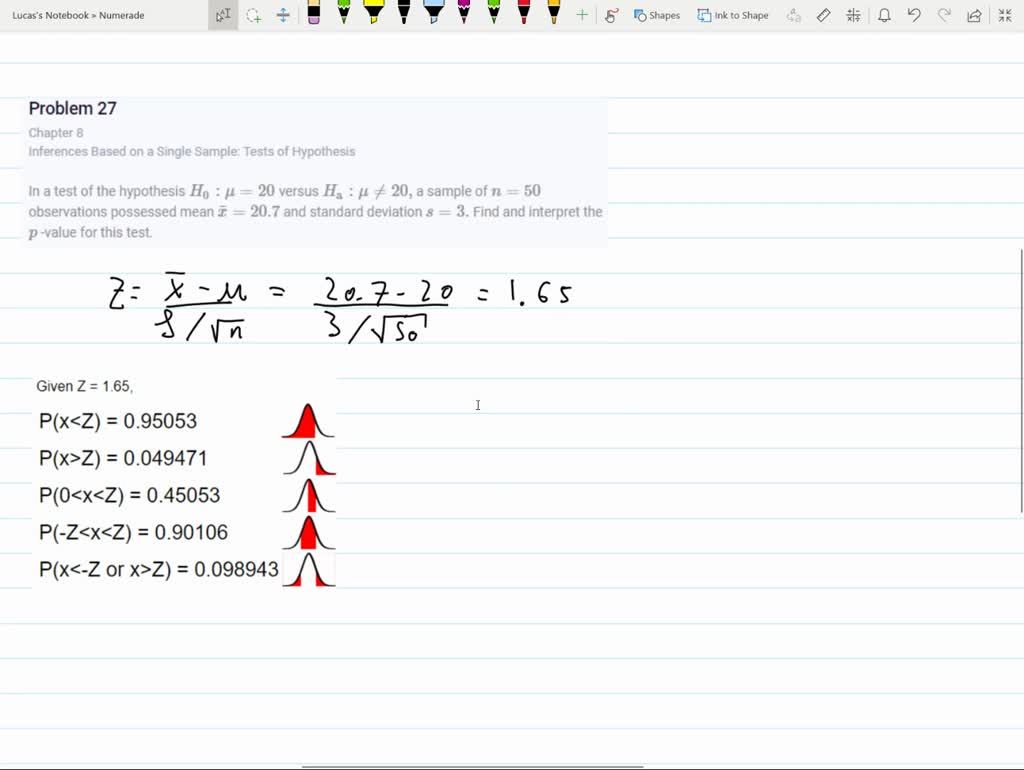Click the Undo button
The width and height of the screenshot is (1024, 770).
coord(915,15)
